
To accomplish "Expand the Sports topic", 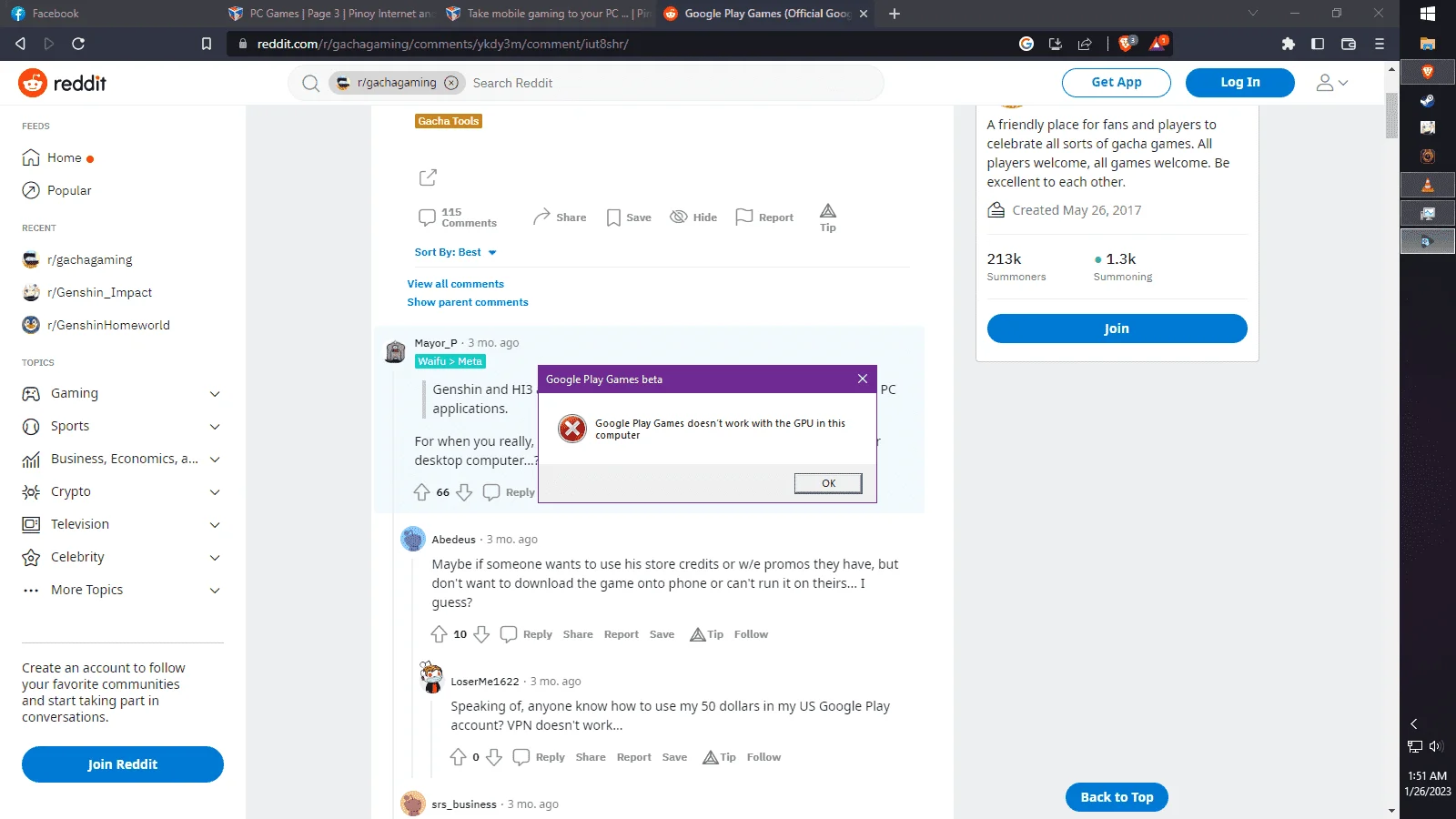I will (x=215, y=427).
